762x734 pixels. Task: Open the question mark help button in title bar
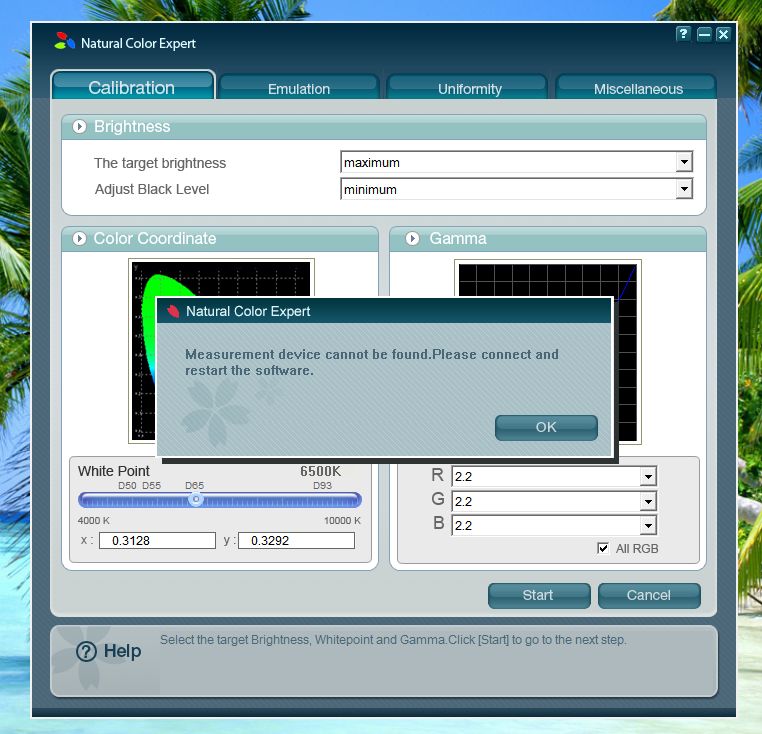point(683,34)
